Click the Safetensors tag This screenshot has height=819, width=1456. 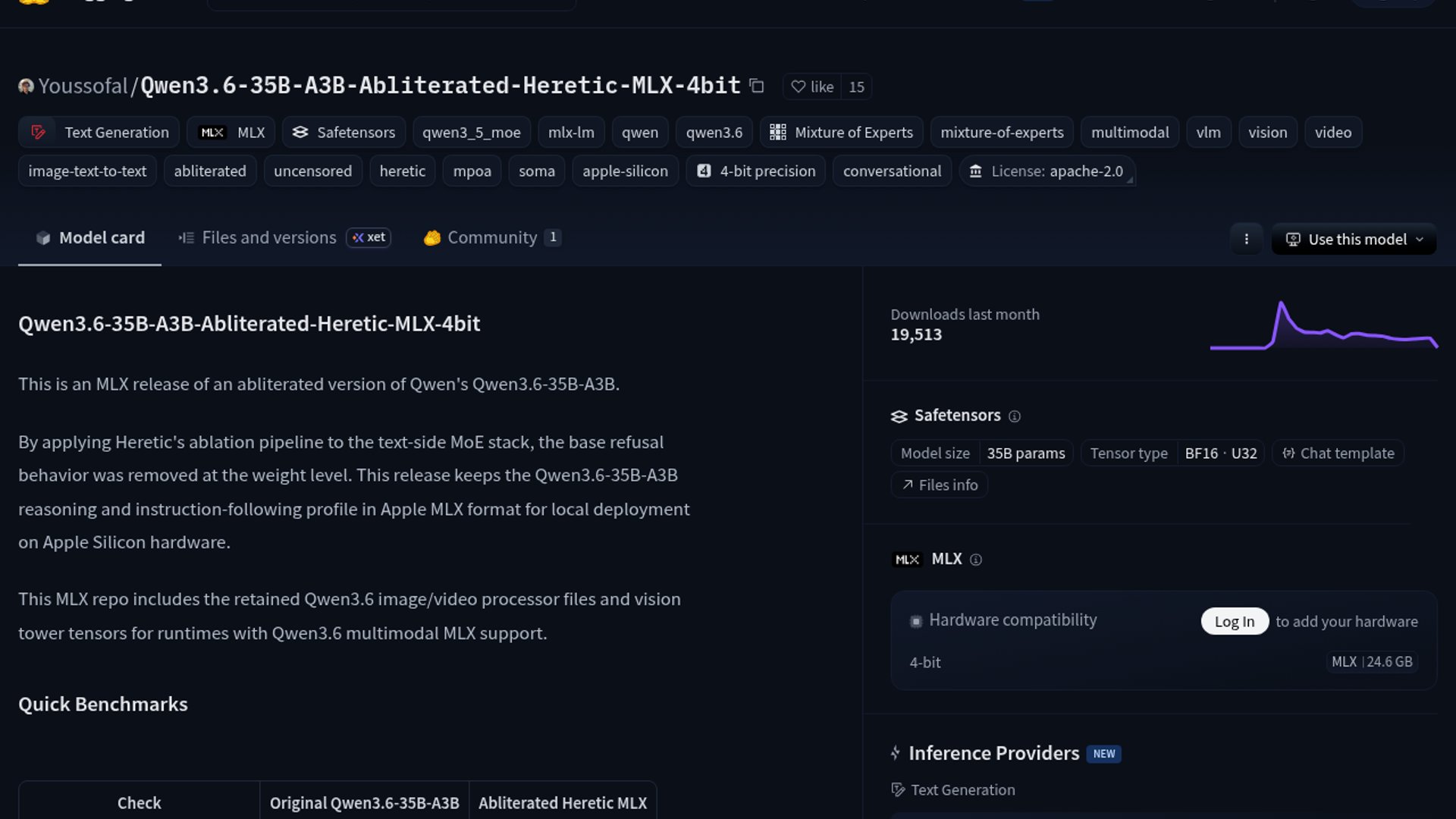[344, 133]
